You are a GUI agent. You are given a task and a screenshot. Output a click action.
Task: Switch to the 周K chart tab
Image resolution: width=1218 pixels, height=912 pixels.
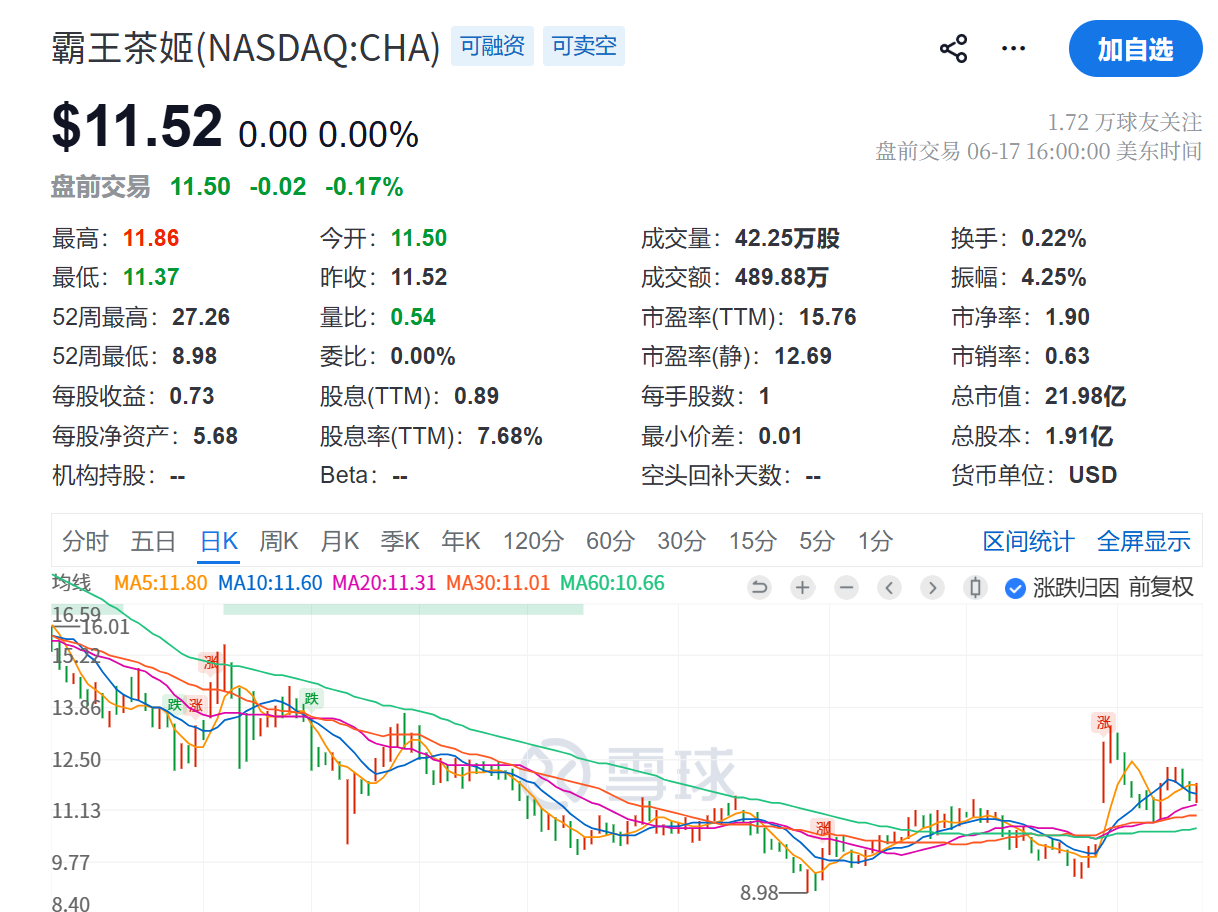pos(279,541)
